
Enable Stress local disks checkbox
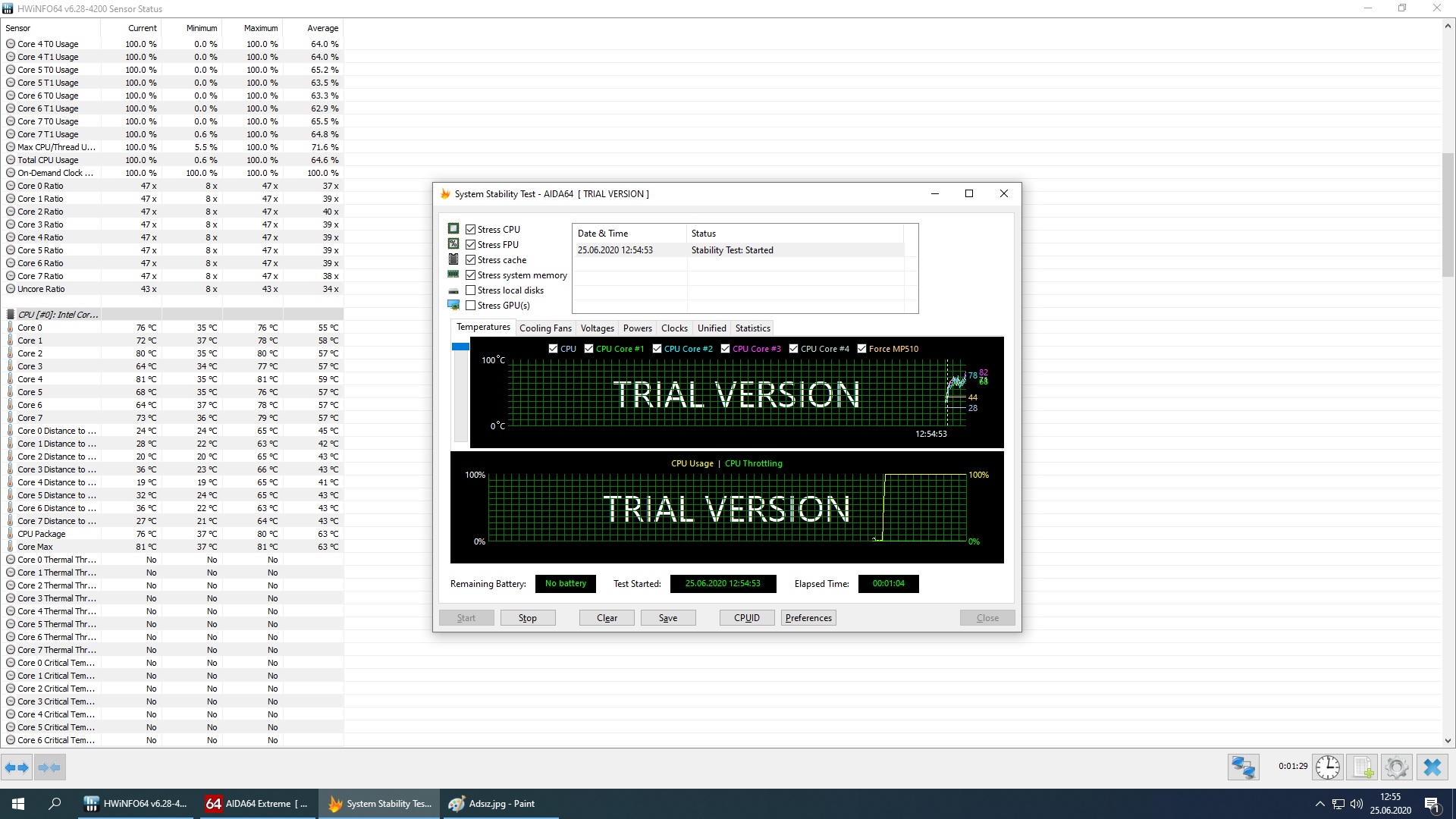click(x=471, y=290)
